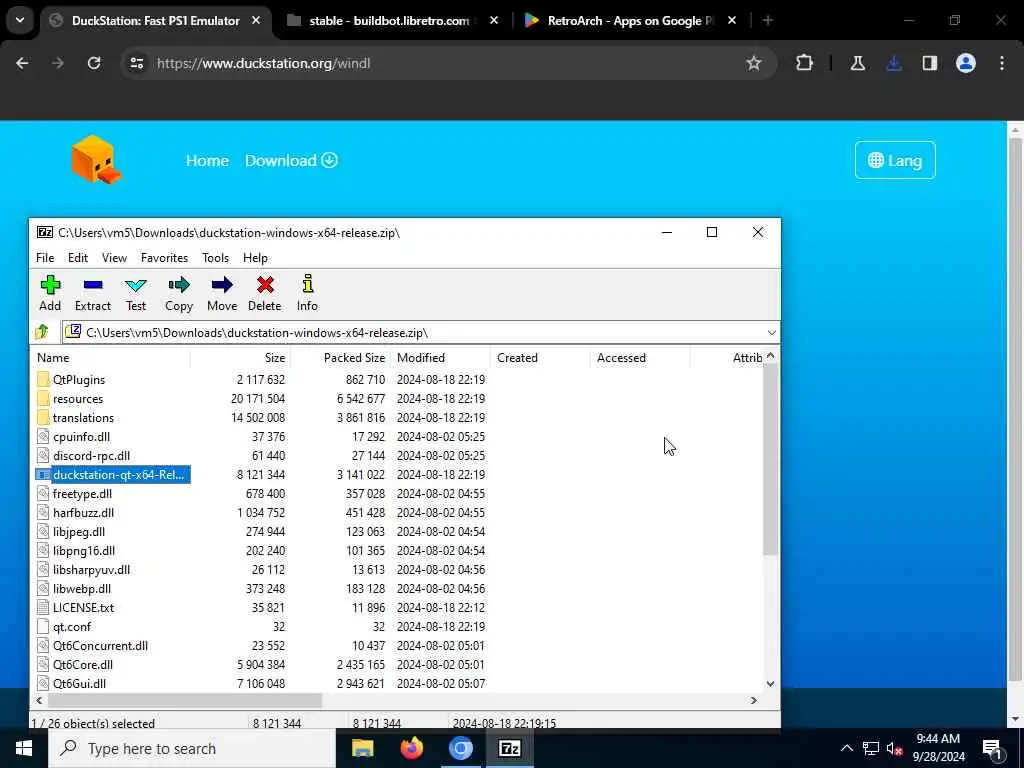Click the Home link on DuckStation site
1024x768 pixels.
click(x=207, y=161)
